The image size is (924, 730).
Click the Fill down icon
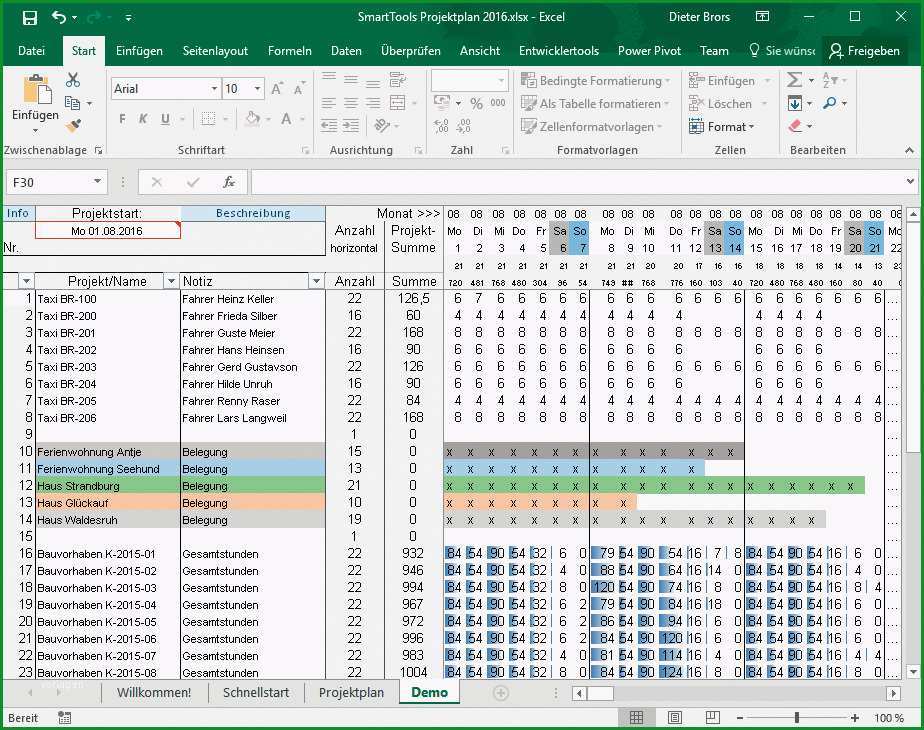[x=794, y=104]
